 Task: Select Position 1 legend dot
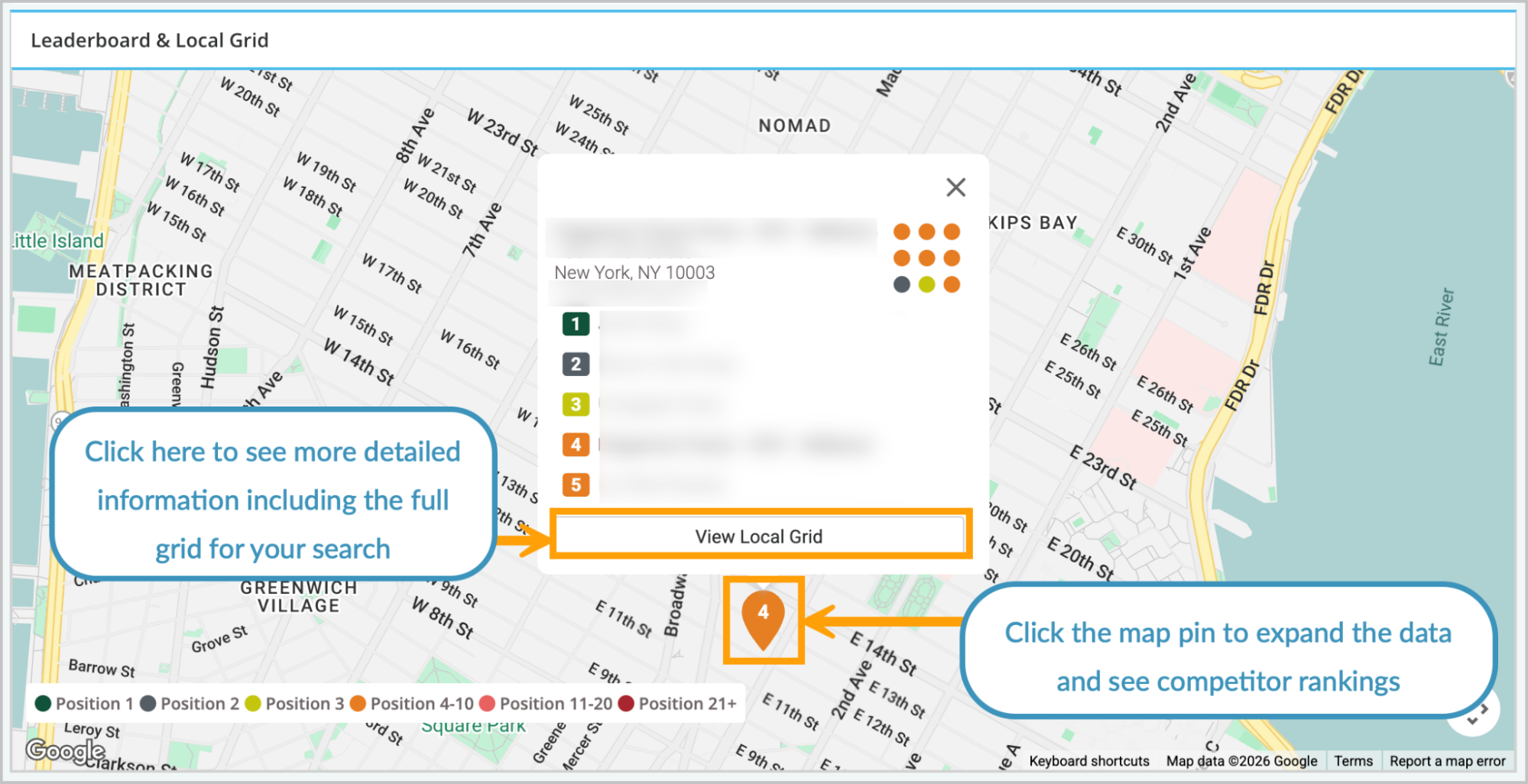pos(43,703)
